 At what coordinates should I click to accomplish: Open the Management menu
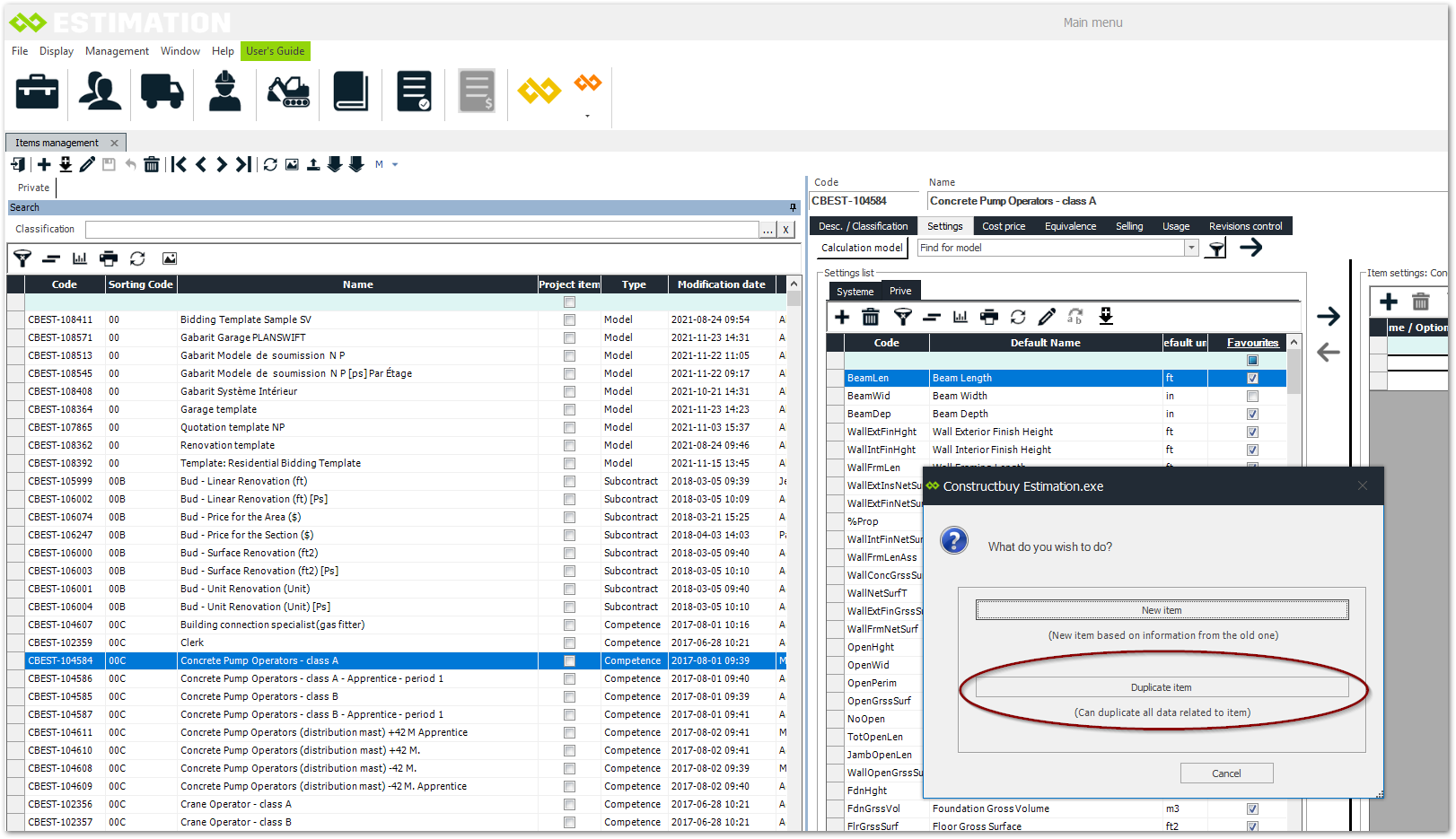point(117,51)
